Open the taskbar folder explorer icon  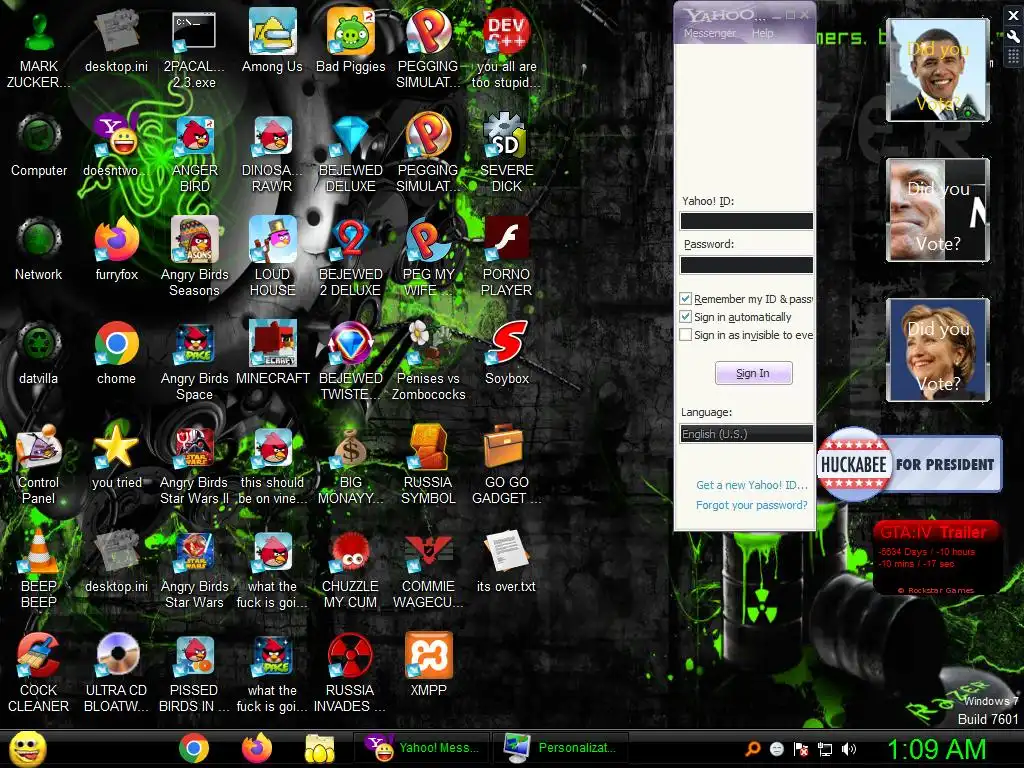(x=319, y=748)
